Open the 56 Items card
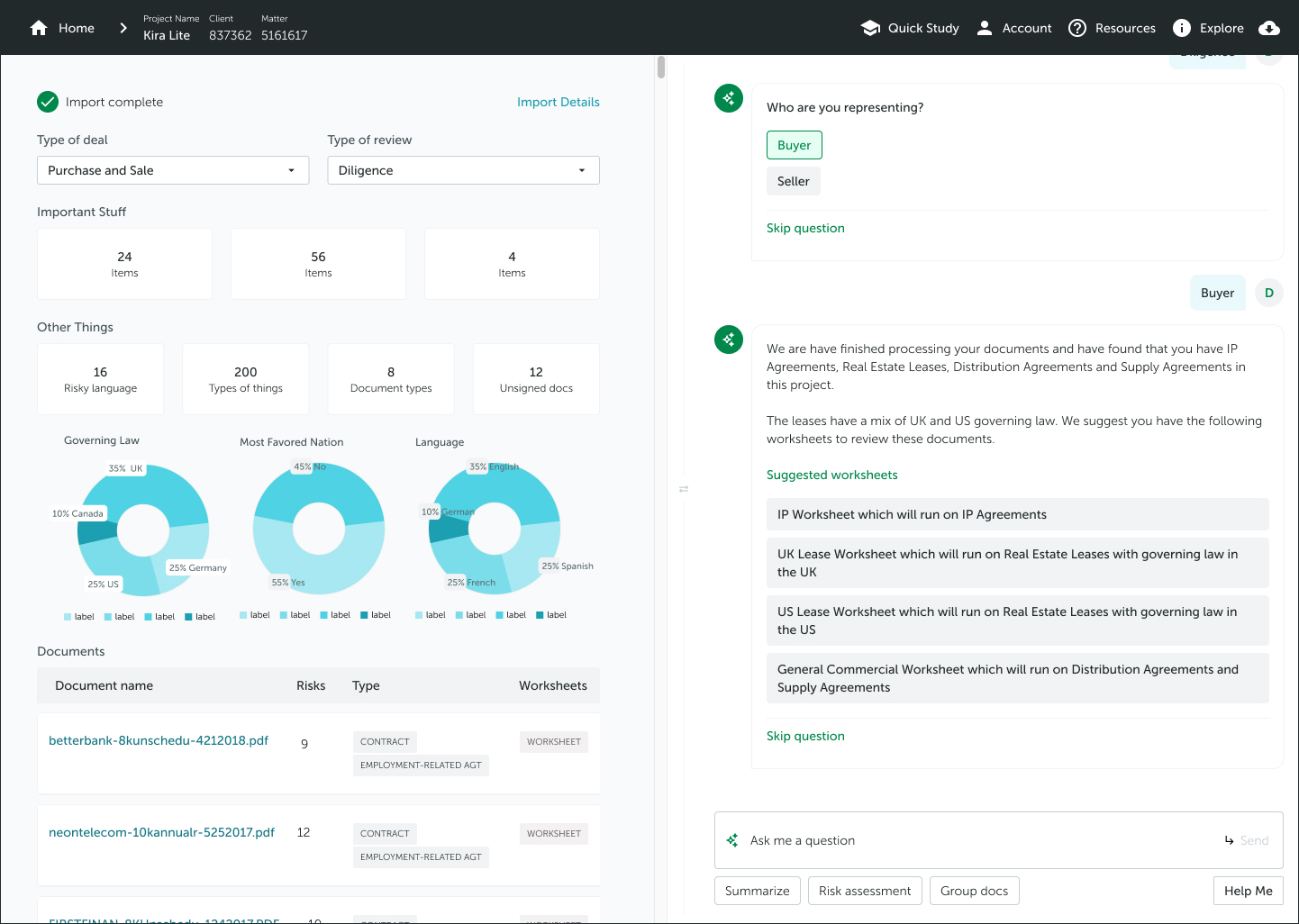 tap(318, 264)
